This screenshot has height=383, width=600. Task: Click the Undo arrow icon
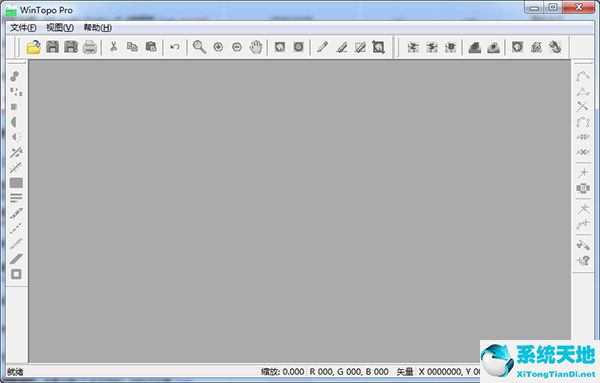[x=175, y=47]
